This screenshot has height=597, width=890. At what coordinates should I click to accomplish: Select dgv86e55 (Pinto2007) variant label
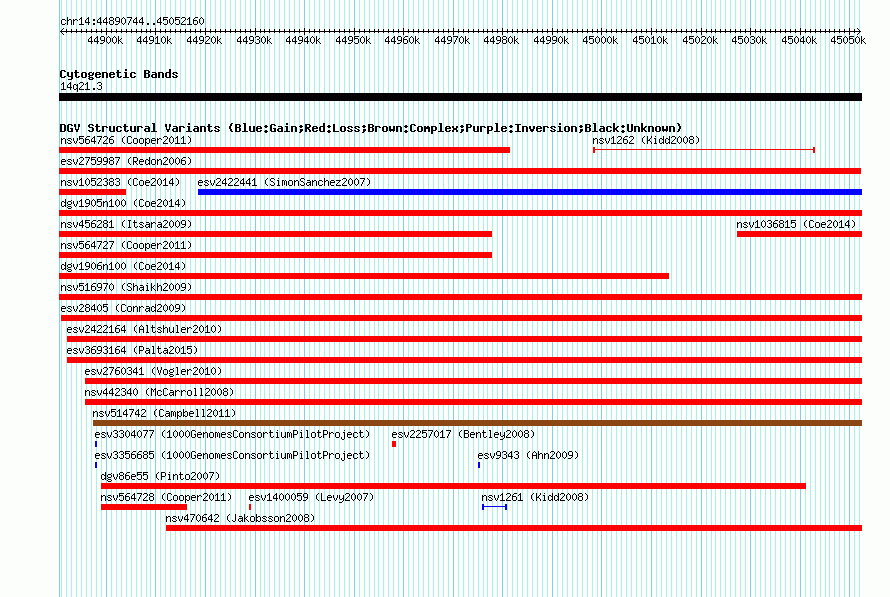click(160, 476)
